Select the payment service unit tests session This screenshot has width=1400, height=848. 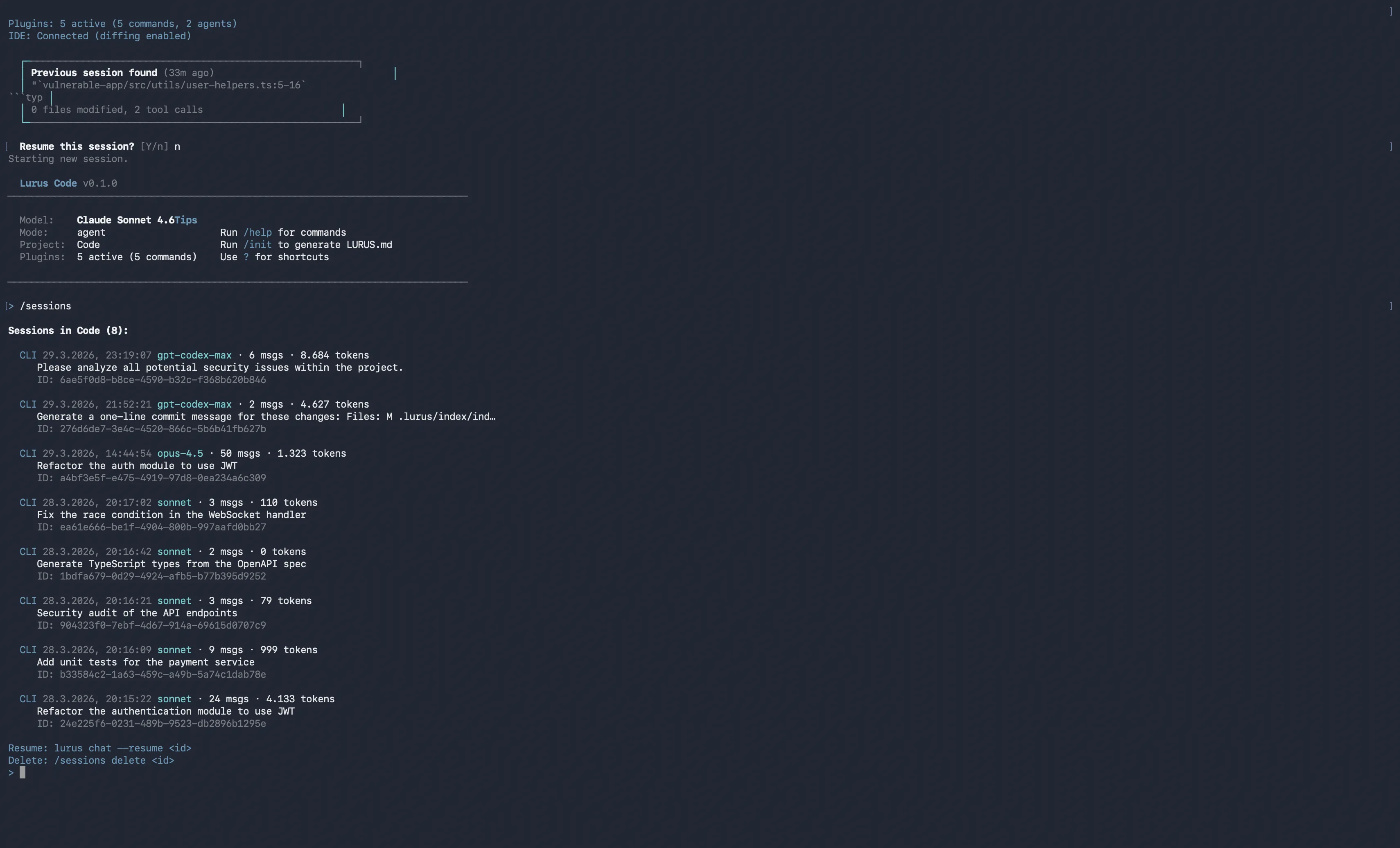tap(145, 662)
